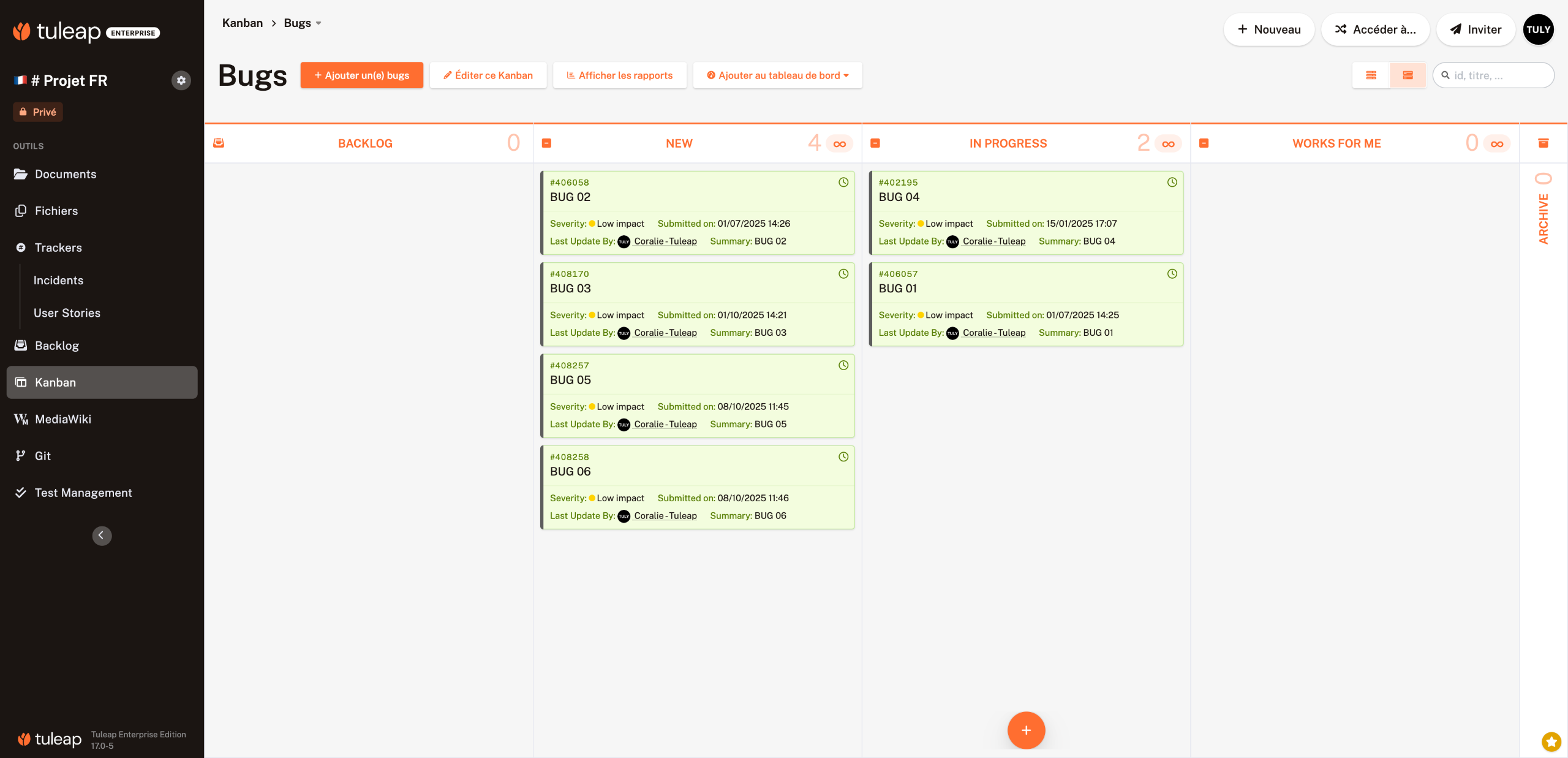Viewport: 1568px width, 758px height.
Task: Collapse the IN PROGRESS column
Action: (x=875, y=143)
